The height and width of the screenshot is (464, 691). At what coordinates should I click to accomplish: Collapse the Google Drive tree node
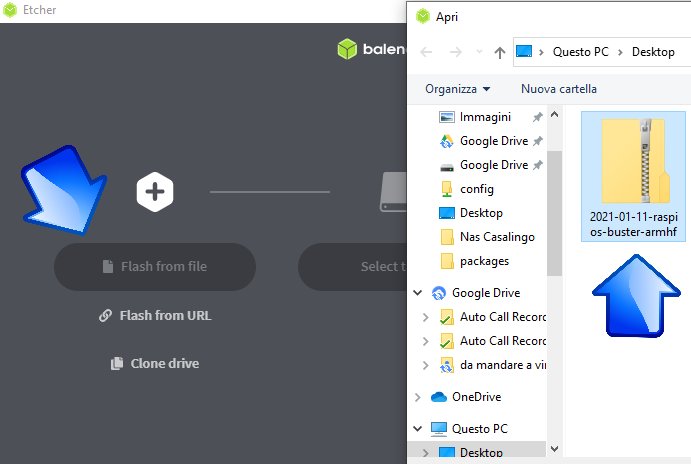(x=417, y=294)
